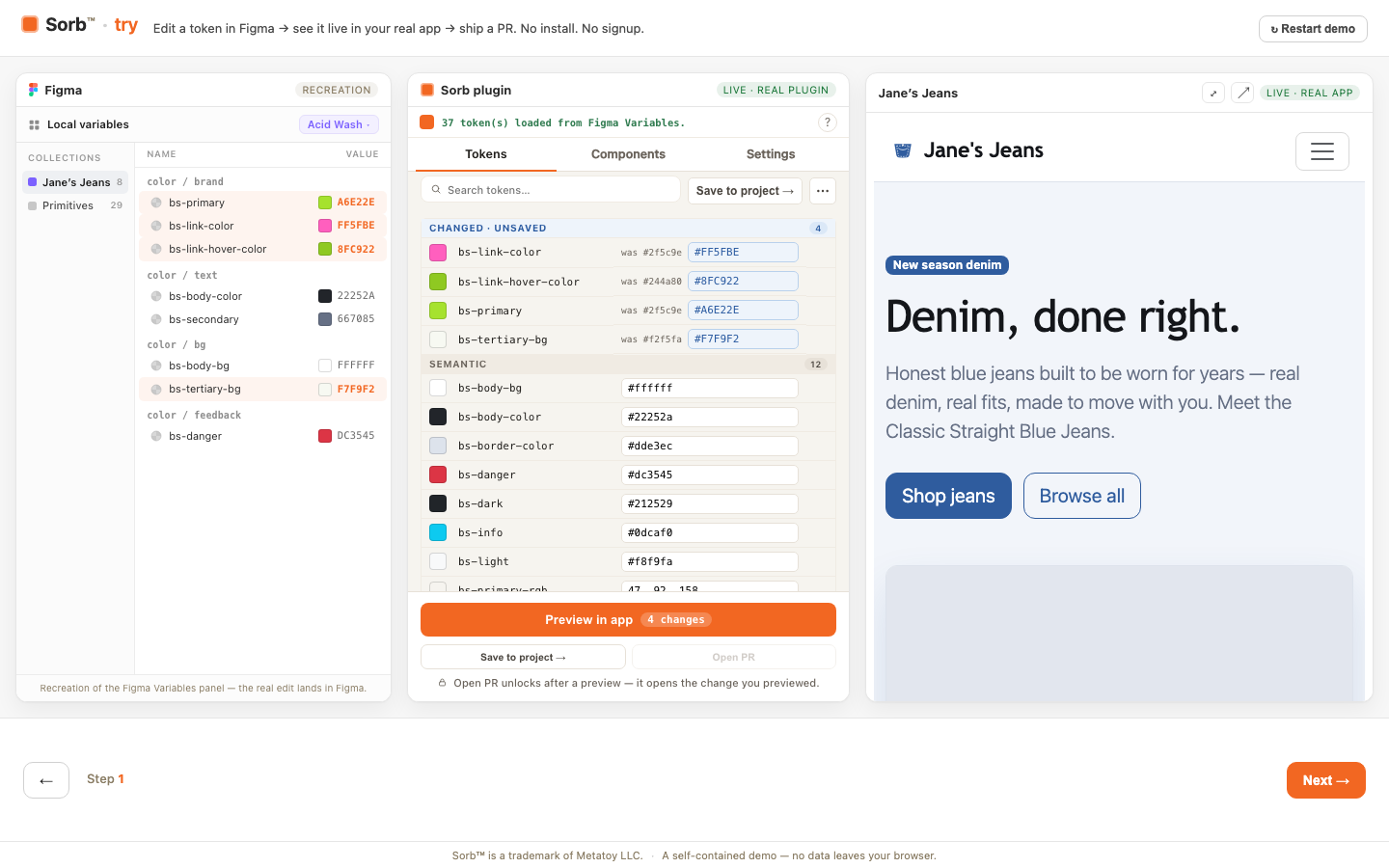Click the variable icon beside bs-primary
The width and height of the screenshot is (1389, 868).
(x=156, y=203)
